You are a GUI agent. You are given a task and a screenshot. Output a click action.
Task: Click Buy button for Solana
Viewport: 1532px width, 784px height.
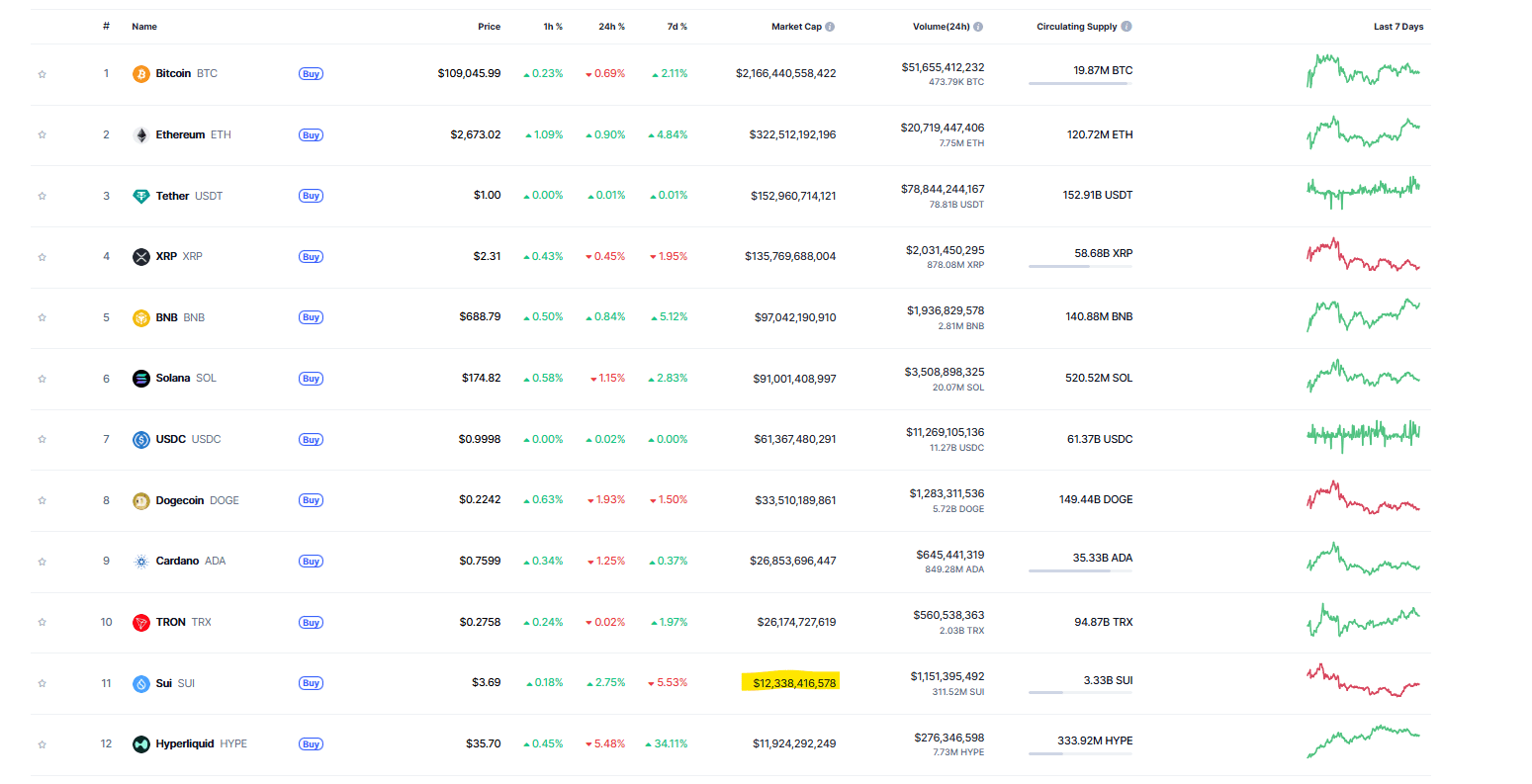point(311,379)
